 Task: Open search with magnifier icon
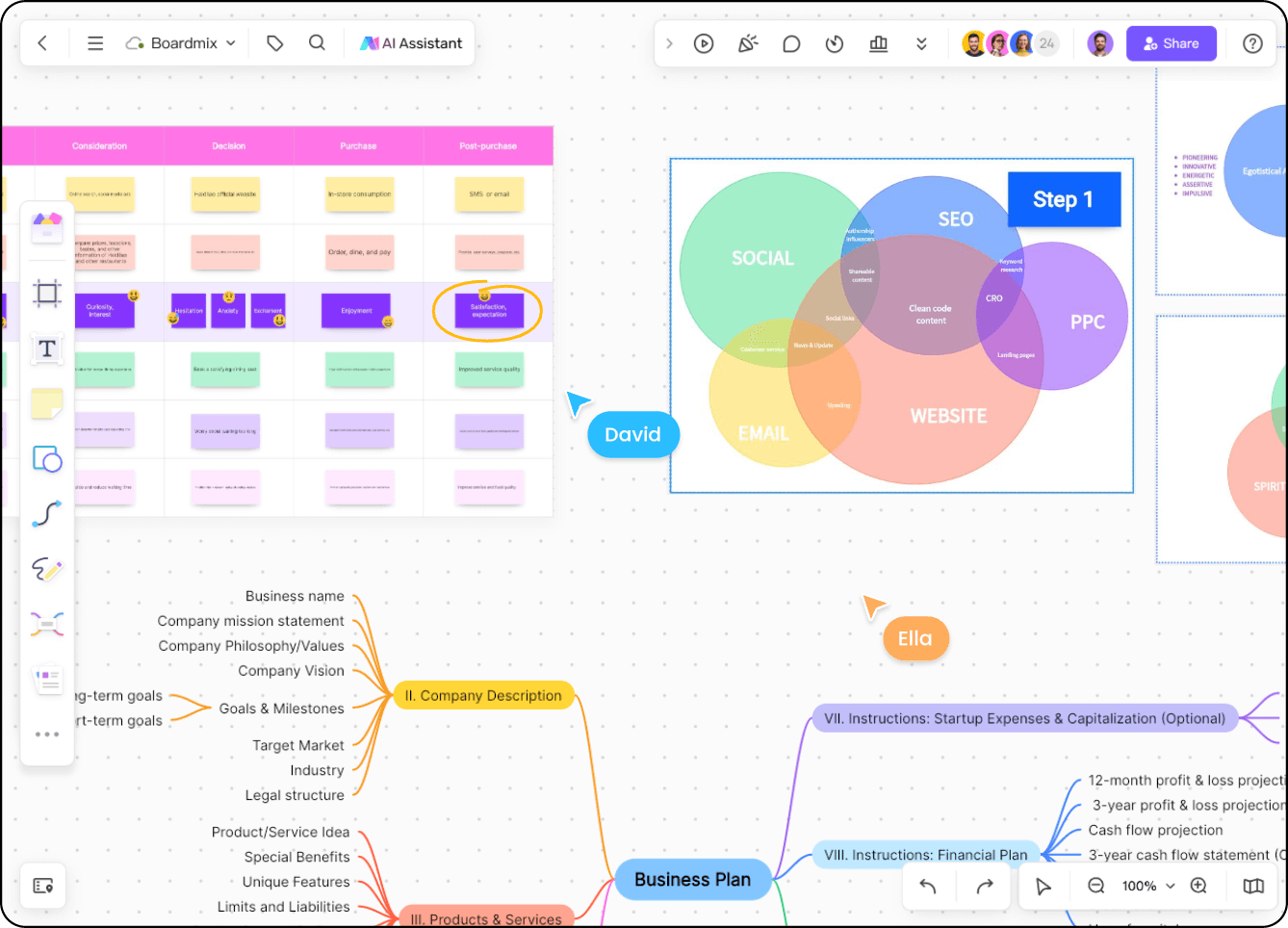click(317, 43)
